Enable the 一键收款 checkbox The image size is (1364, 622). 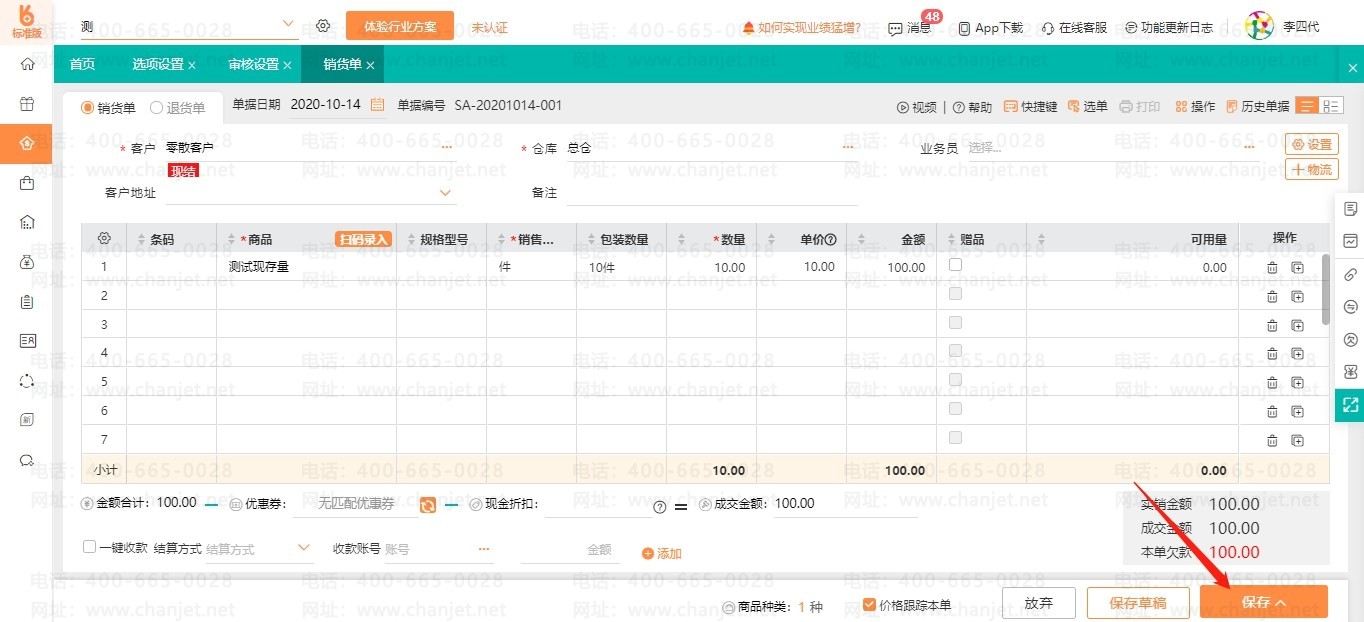(89, 547)
